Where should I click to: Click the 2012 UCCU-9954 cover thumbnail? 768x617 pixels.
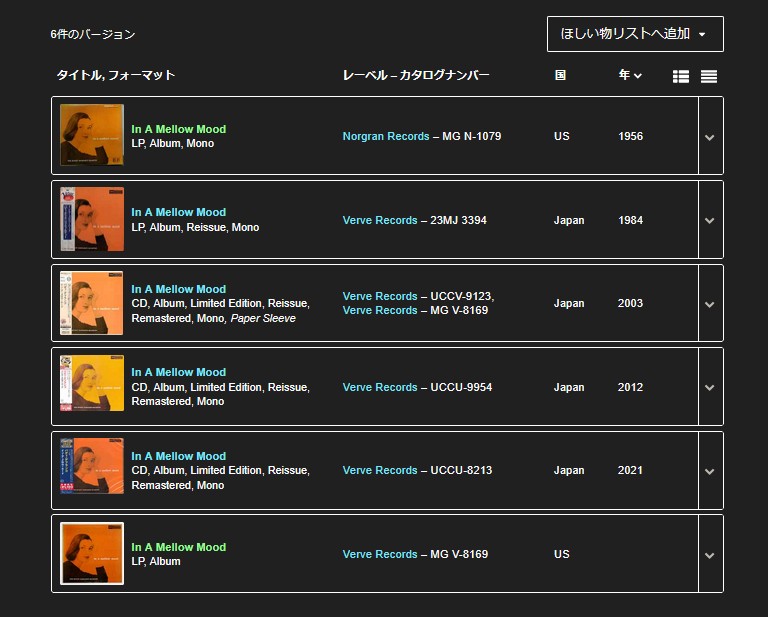point(92,383)
